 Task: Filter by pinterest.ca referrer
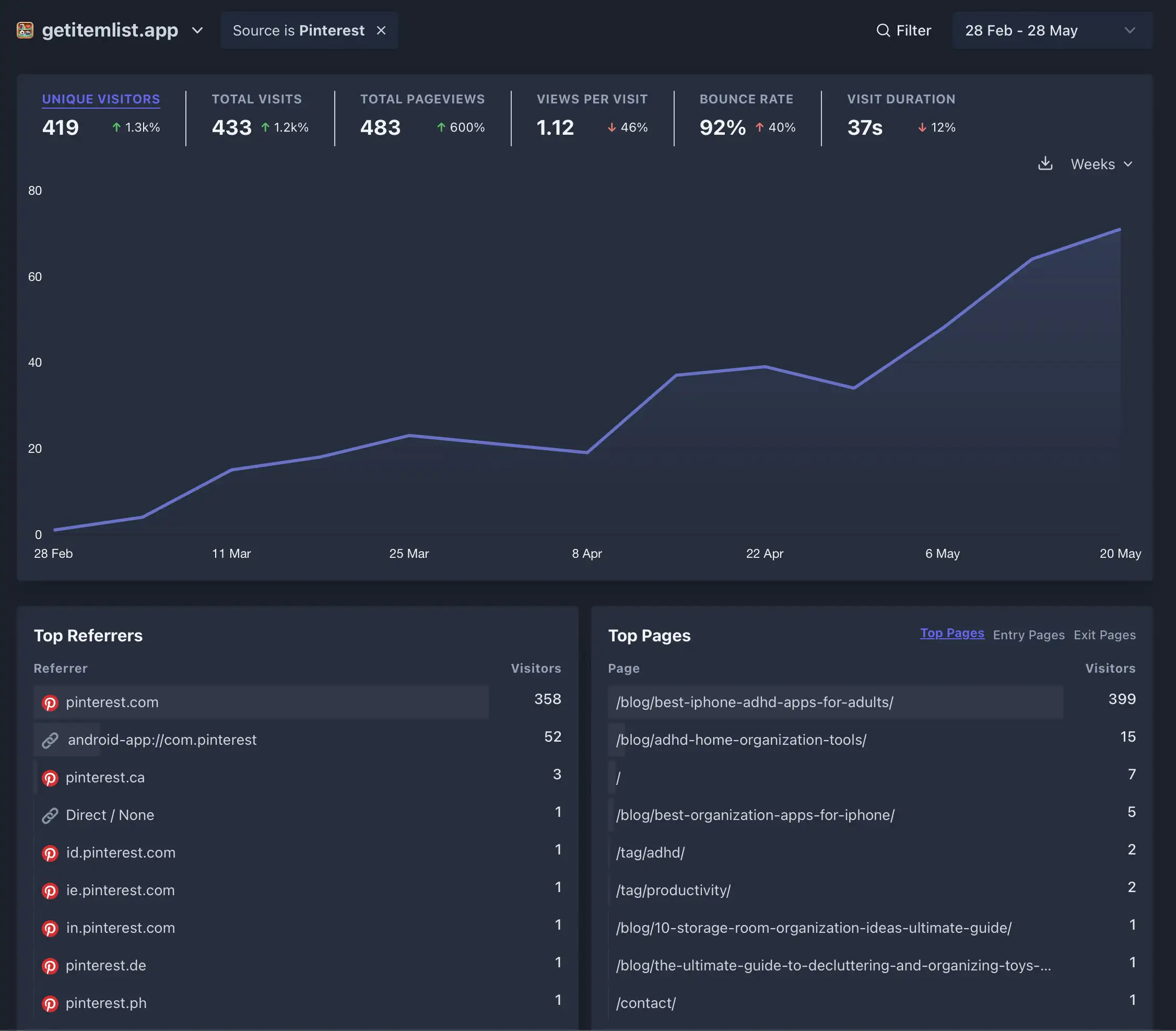click(x=105, y=777)
